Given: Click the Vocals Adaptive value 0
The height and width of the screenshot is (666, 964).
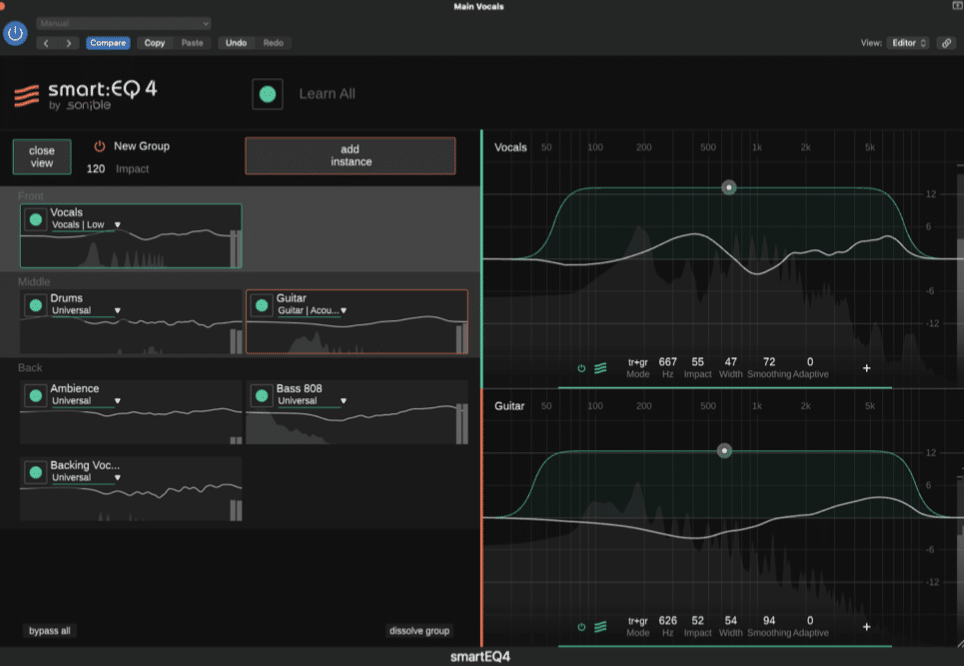Looking at the screenshot, I should pos(810,362).
